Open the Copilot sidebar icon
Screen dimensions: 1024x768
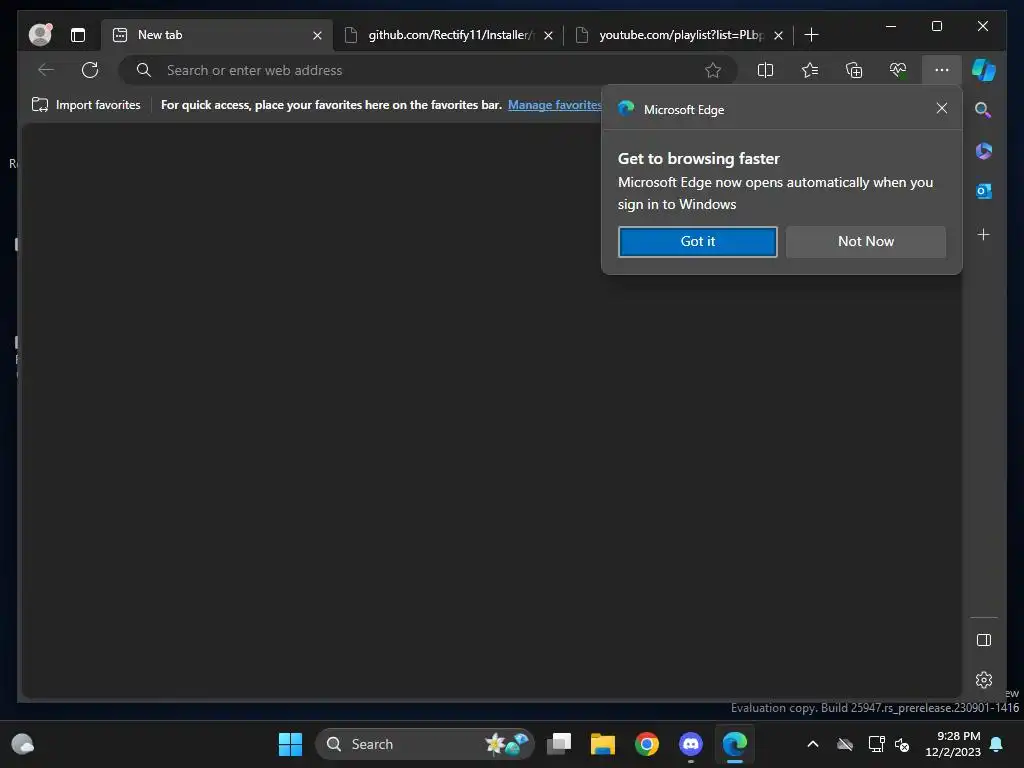coord(984,70)
